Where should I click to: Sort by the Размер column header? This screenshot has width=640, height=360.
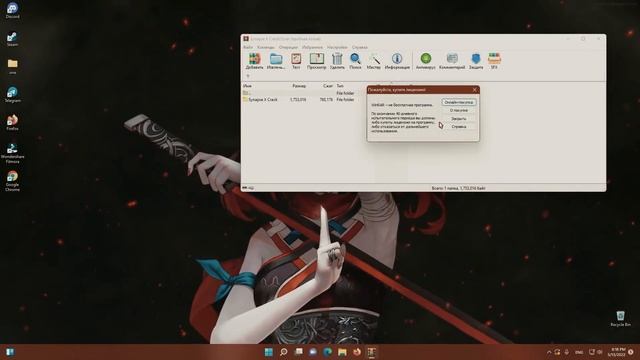point(299,86)
